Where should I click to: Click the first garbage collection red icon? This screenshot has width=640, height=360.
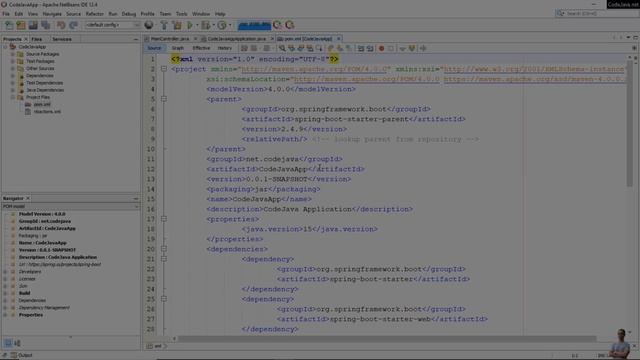[x=278, y=25]
